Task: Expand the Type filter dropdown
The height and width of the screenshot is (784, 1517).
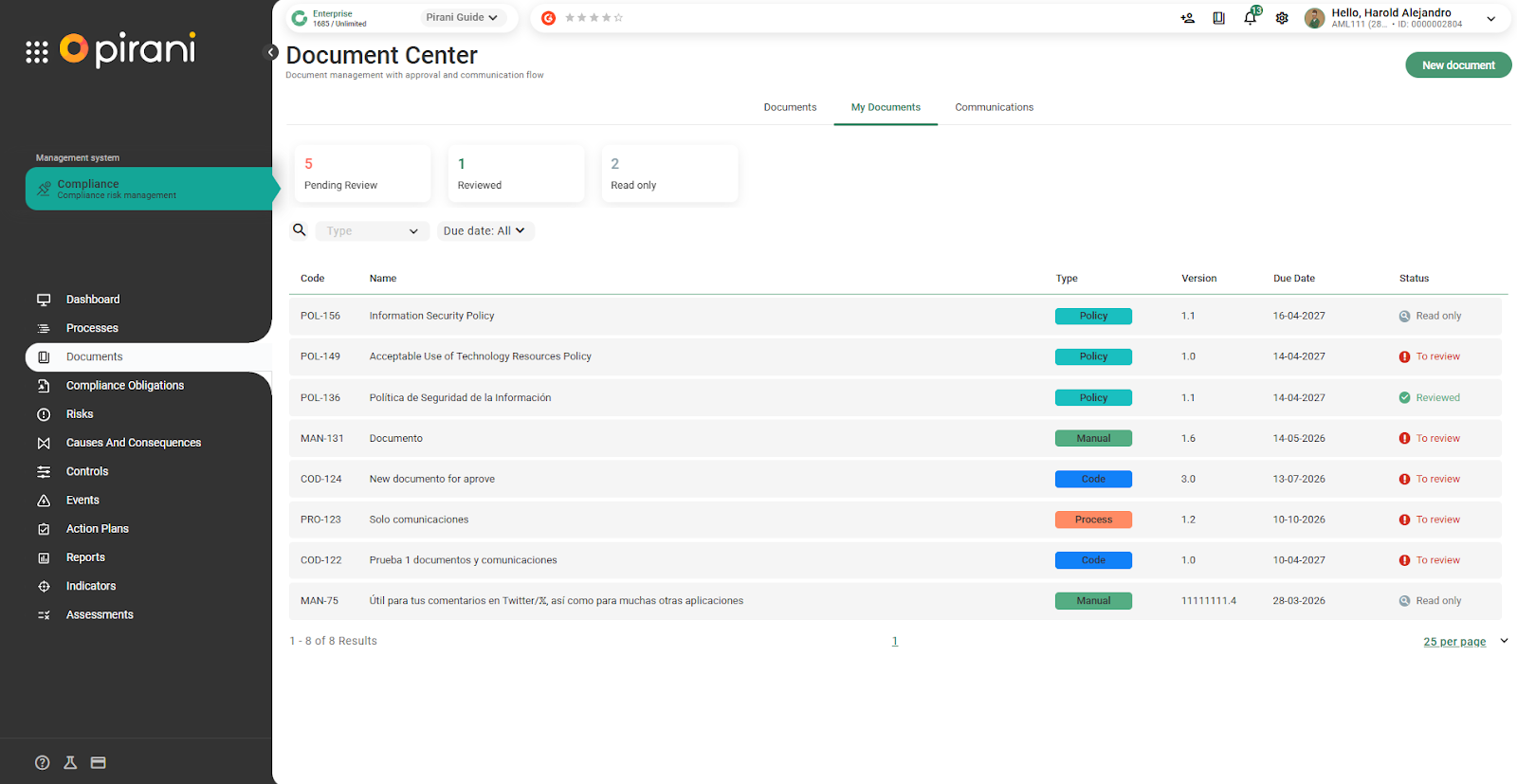Action: pyautogui.click(x=372, y=231)
